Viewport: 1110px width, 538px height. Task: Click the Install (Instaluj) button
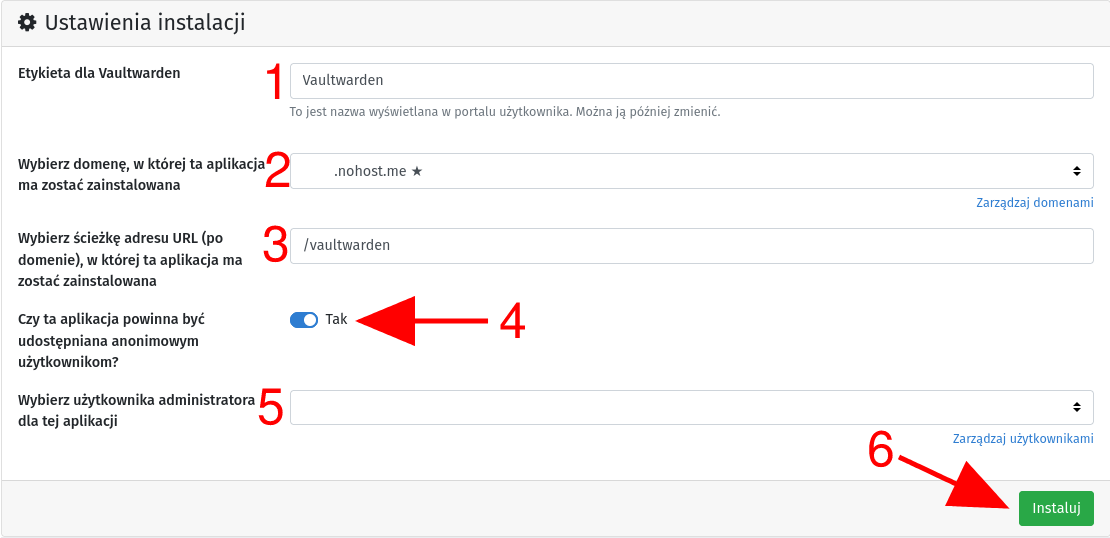[1056, 508]
